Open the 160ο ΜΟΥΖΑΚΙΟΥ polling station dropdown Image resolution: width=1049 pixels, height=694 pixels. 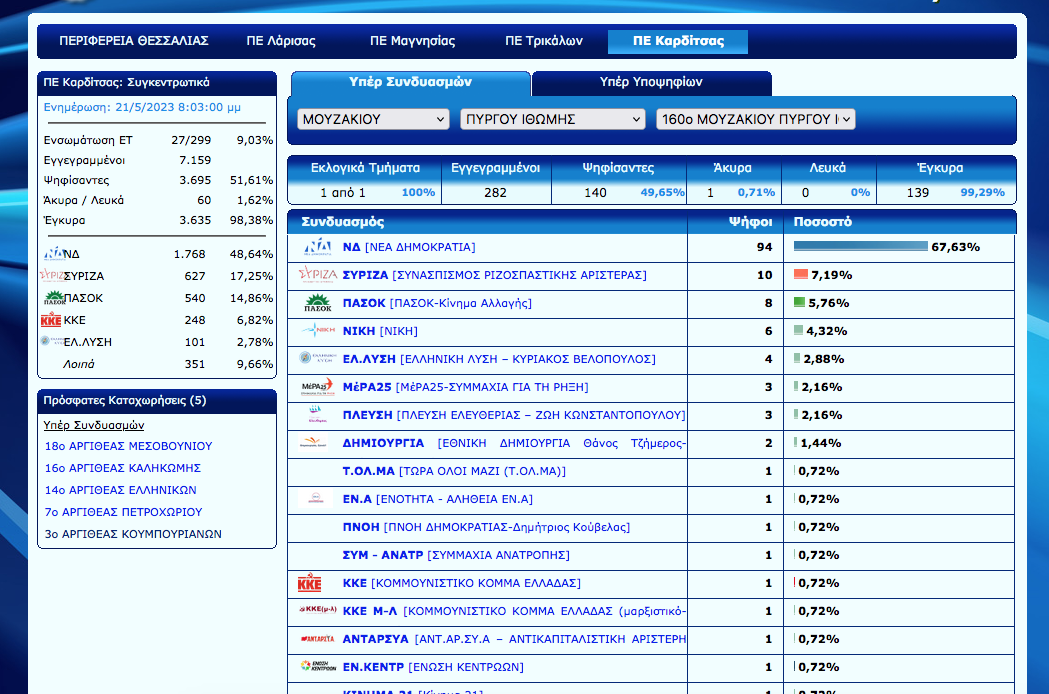click(755, 119)
